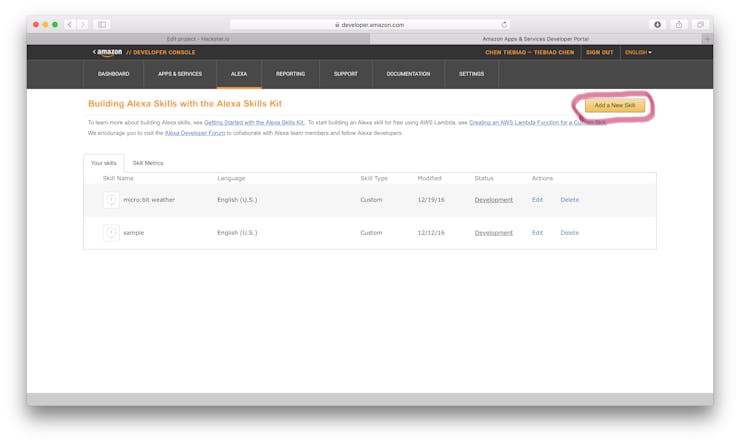The width and height of the screenshot is (740, 444).
Task: Click sample skill icon
Action: [x=111, y=233]
